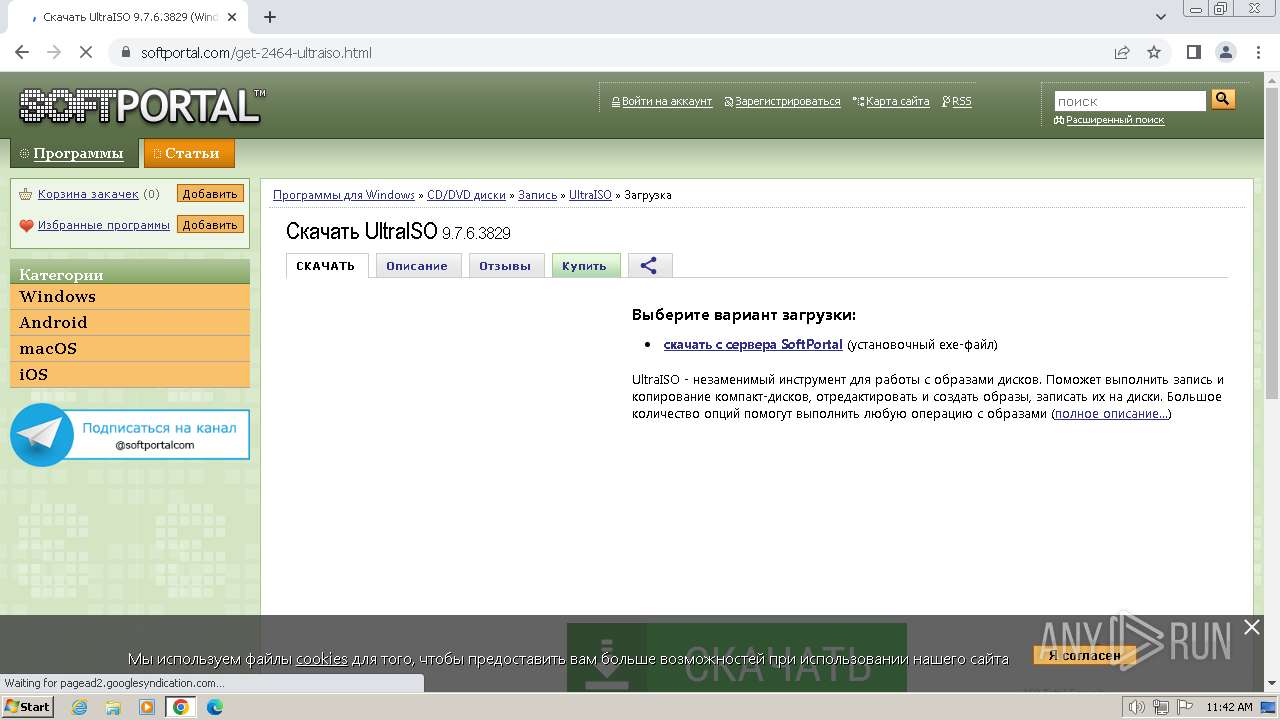Open Зарегистрироваться link
1280x720 pixels.
pos(788,101)
